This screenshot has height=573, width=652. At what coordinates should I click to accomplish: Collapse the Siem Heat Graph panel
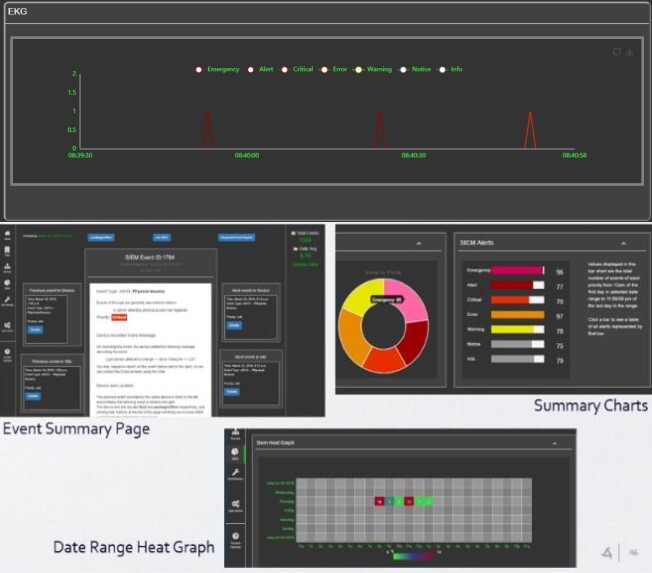tap(555, 444)
